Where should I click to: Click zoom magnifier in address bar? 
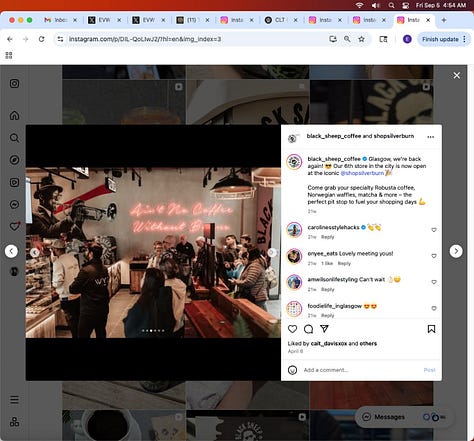pos(347,39)
